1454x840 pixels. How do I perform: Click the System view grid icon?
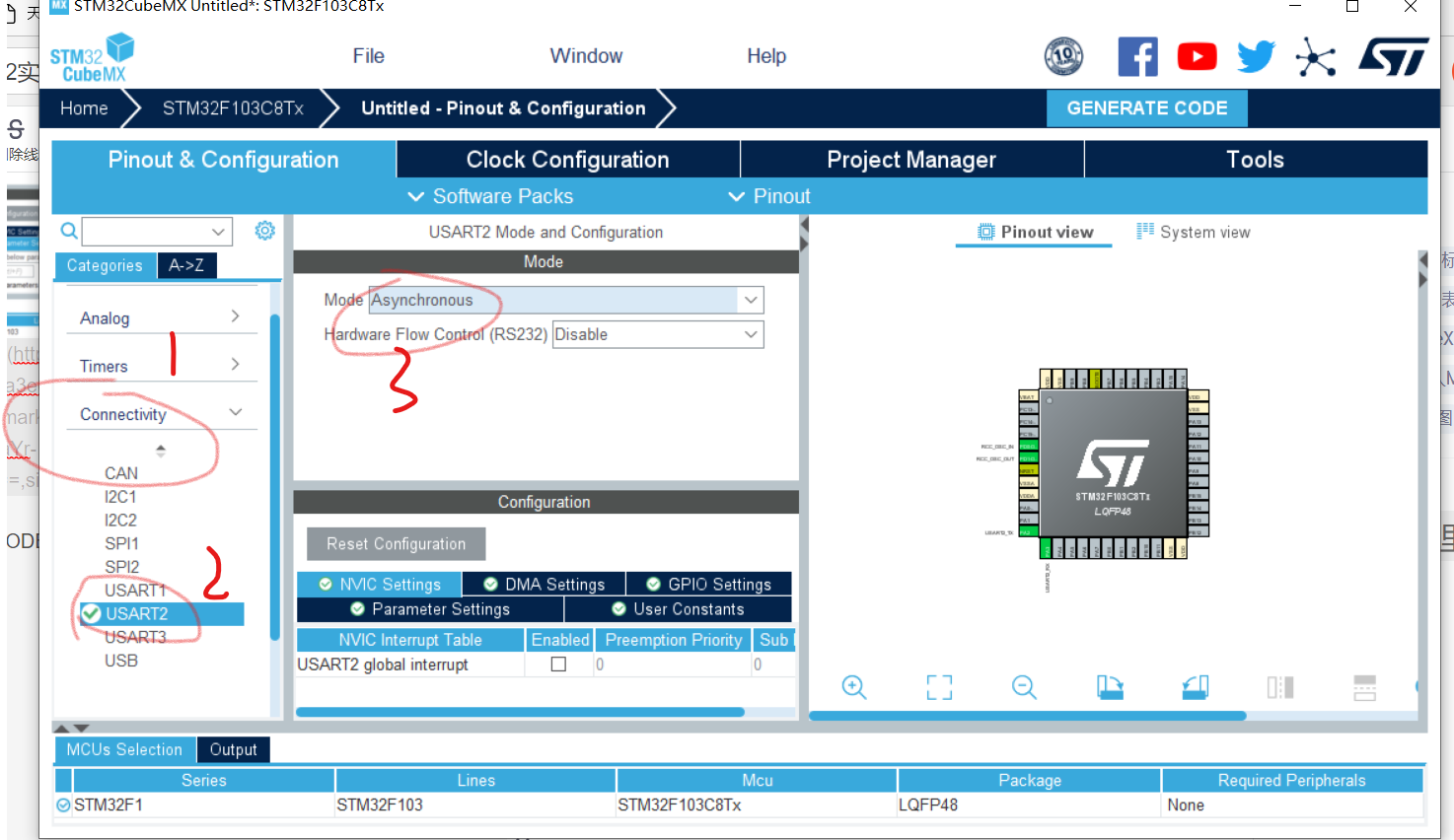tap(1145, 232)
